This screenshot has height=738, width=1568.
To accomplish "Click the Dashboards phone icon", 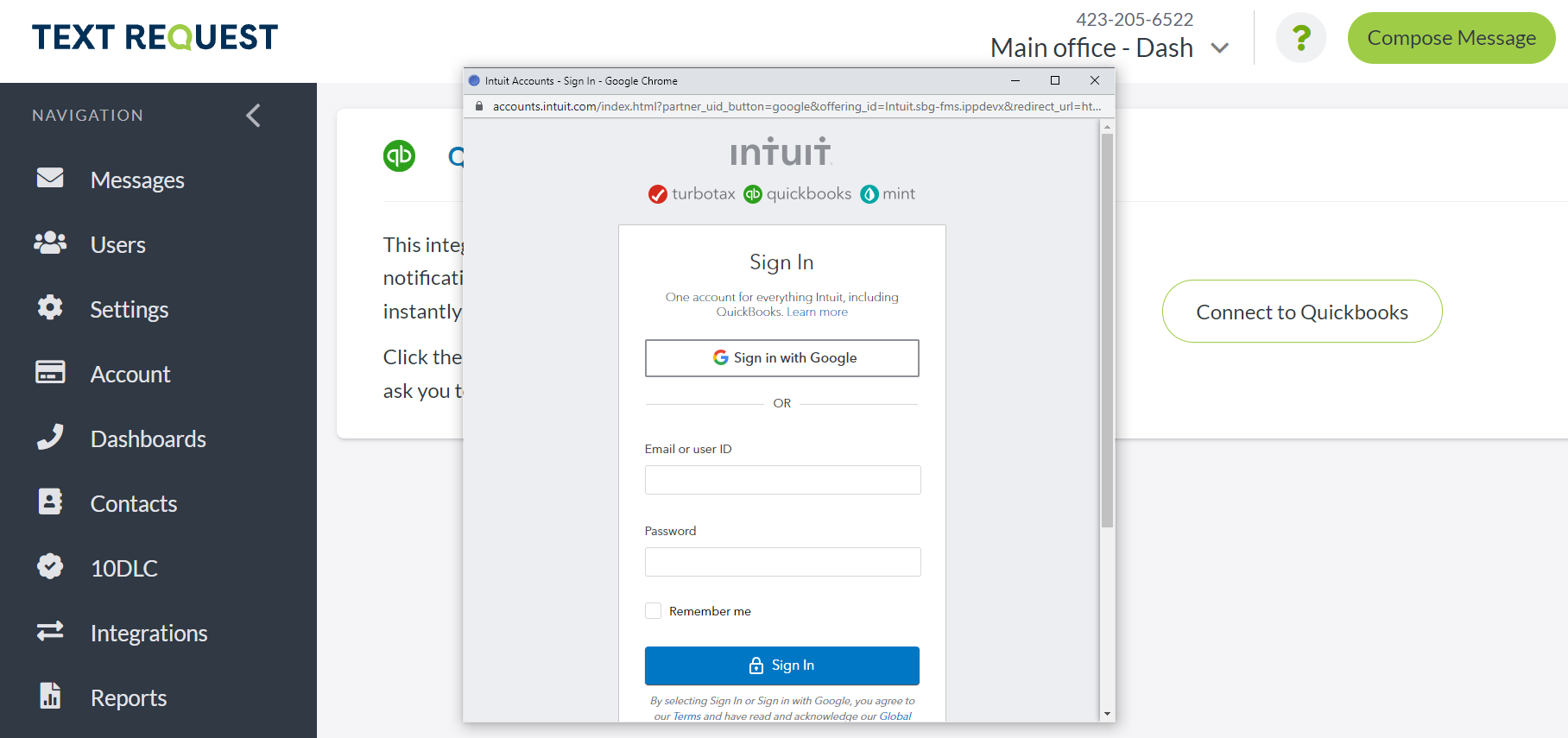I will pos(50,437).
